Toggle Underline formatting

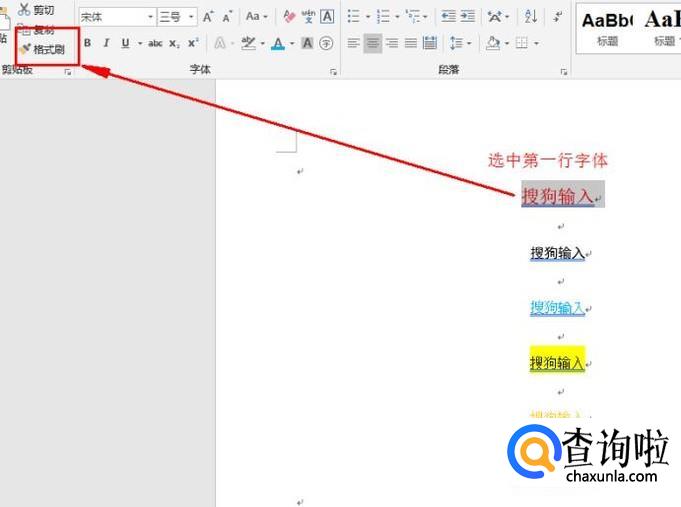[x=126, y=43]
